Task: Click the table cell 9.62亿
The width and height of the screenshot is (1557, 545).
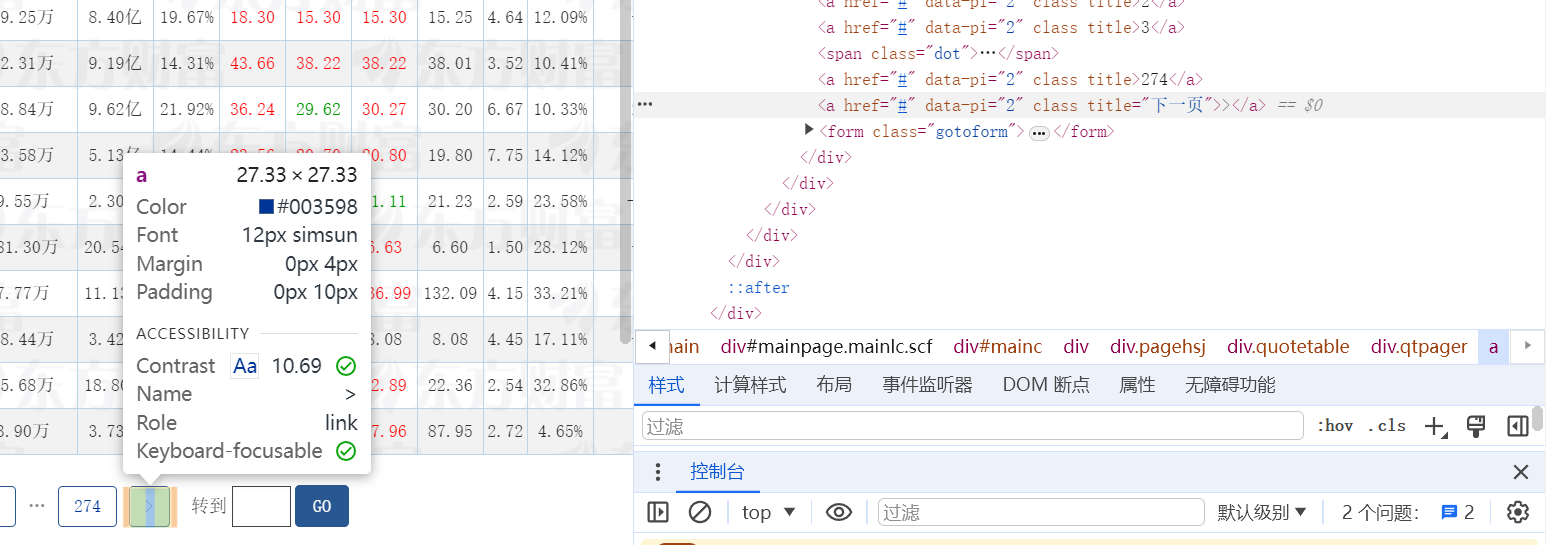Action: (116, 109)
